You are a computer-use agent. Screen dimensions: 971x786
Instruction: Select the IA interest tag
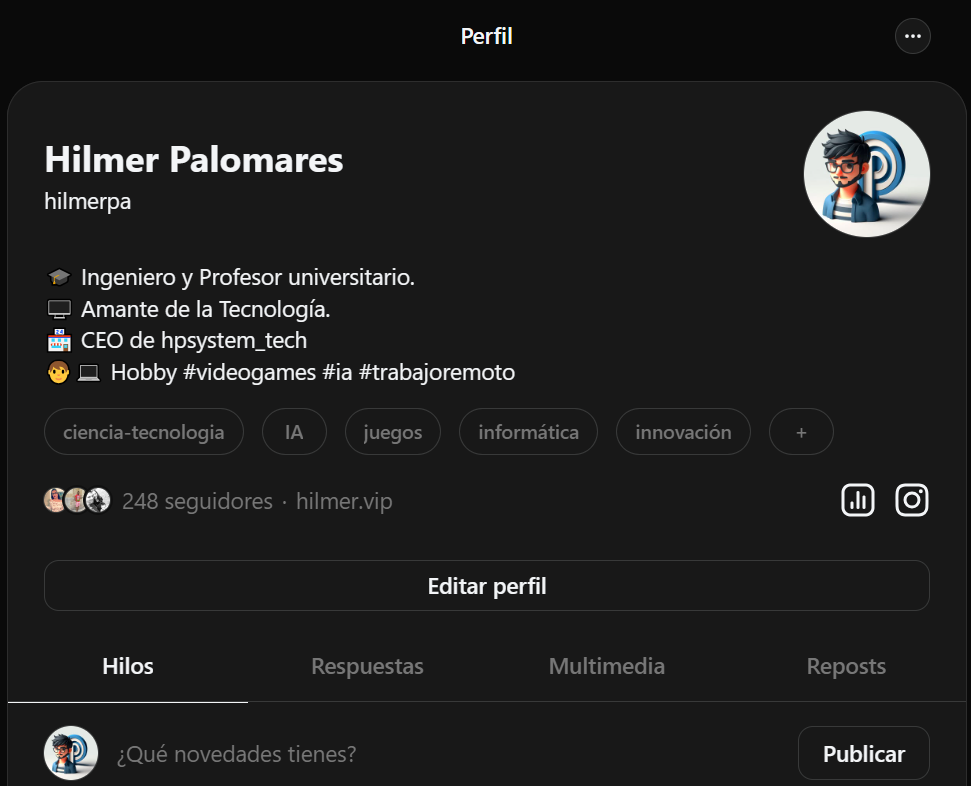pos(293,431)
